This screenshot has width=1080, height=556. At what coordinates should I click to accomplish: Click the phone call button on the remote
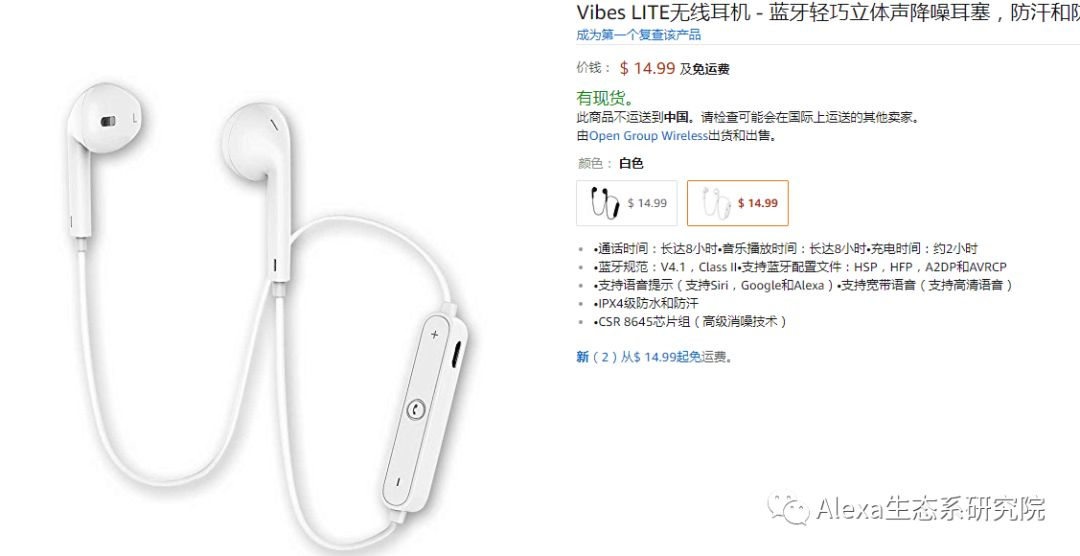[415, 409]
